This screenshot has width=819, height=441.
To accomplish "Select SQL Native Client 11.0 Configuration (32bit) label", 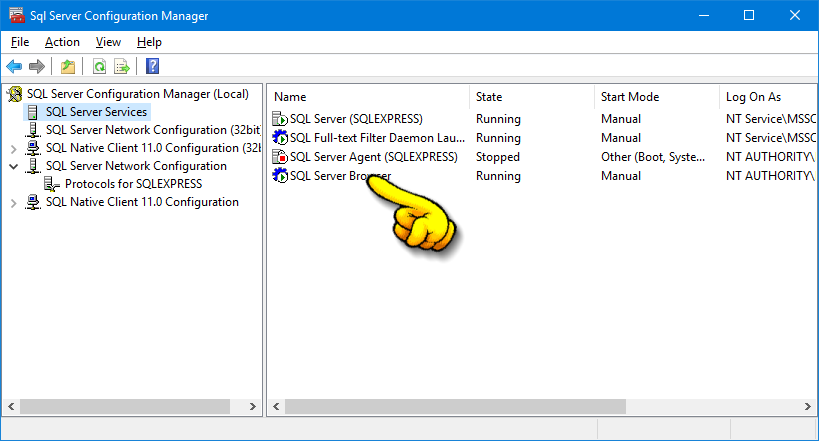I will [153, 148].
